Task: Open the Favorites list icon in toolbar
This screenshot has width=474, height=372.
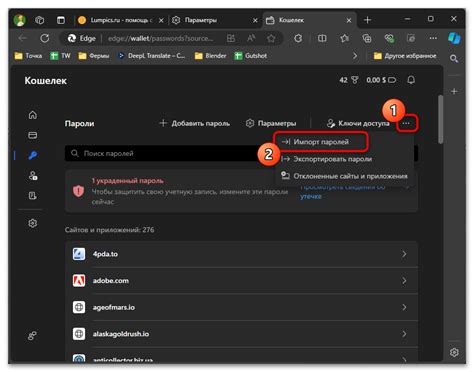Action: [x=344, y=38]
